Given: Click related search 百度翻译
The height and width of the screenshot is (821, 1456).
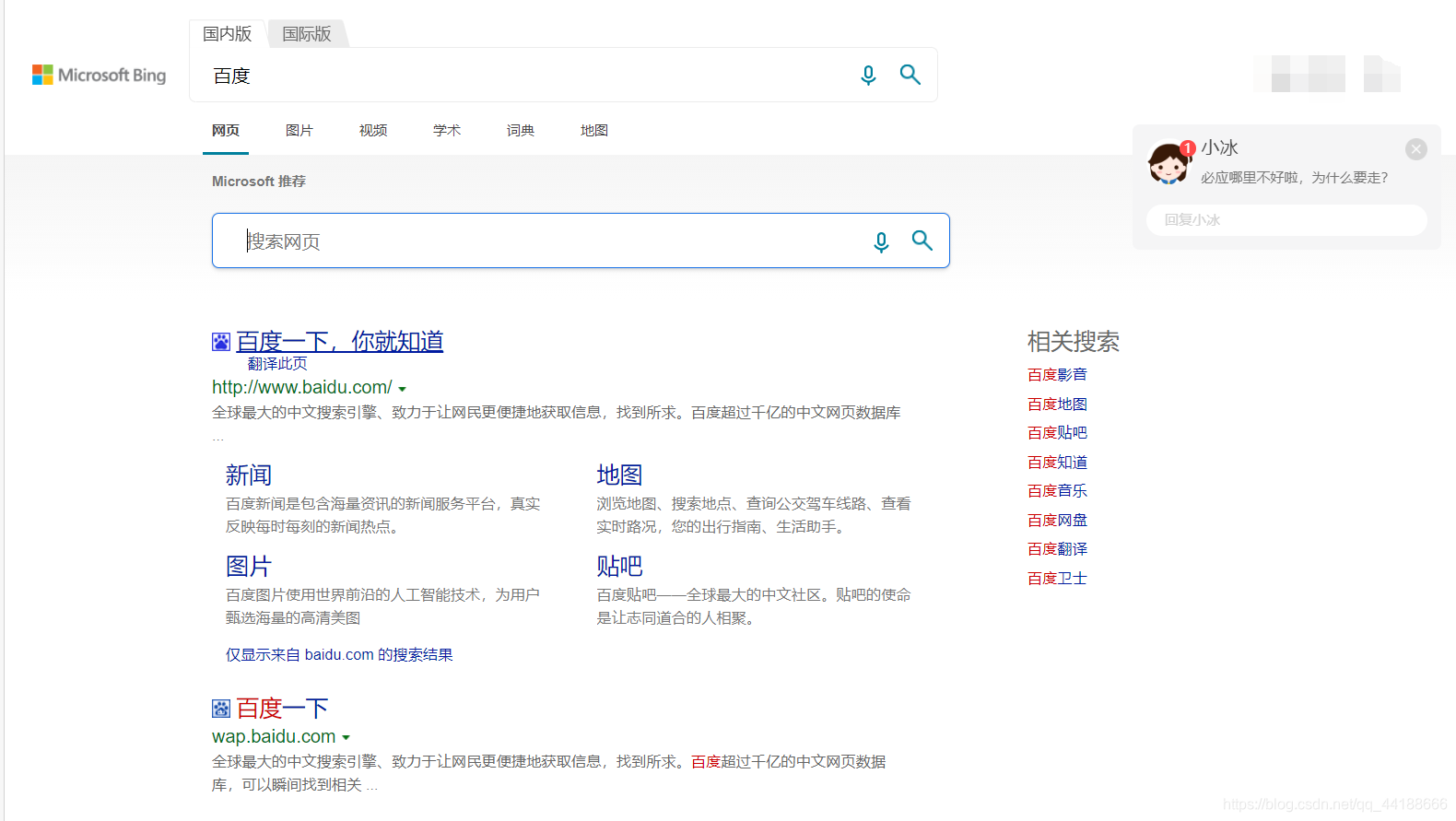Looking at the screenshot, I should pyautogui.click(x=1057, y=549).
